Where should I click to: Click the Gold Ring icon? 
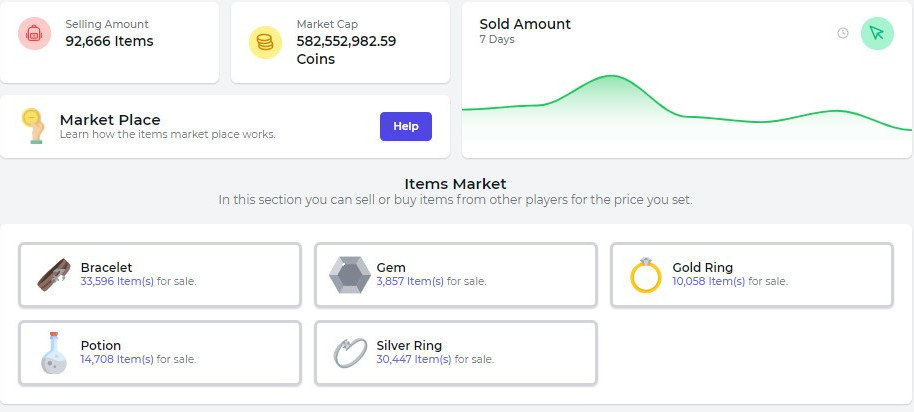(646, 274)
